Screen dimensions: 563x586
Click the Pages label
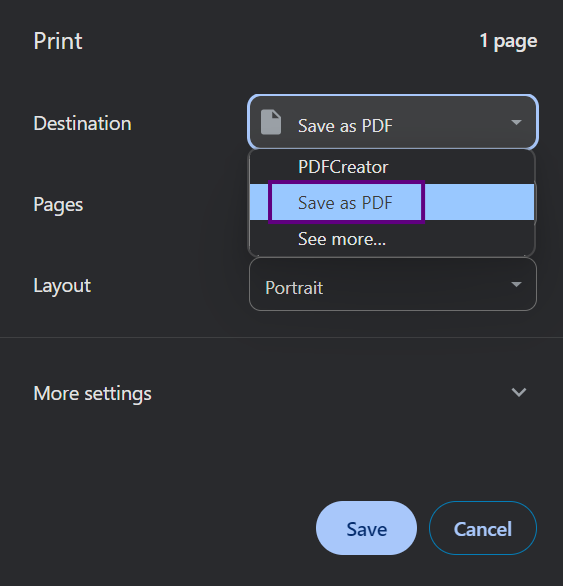pyautogui.click(x=58, y=205)
